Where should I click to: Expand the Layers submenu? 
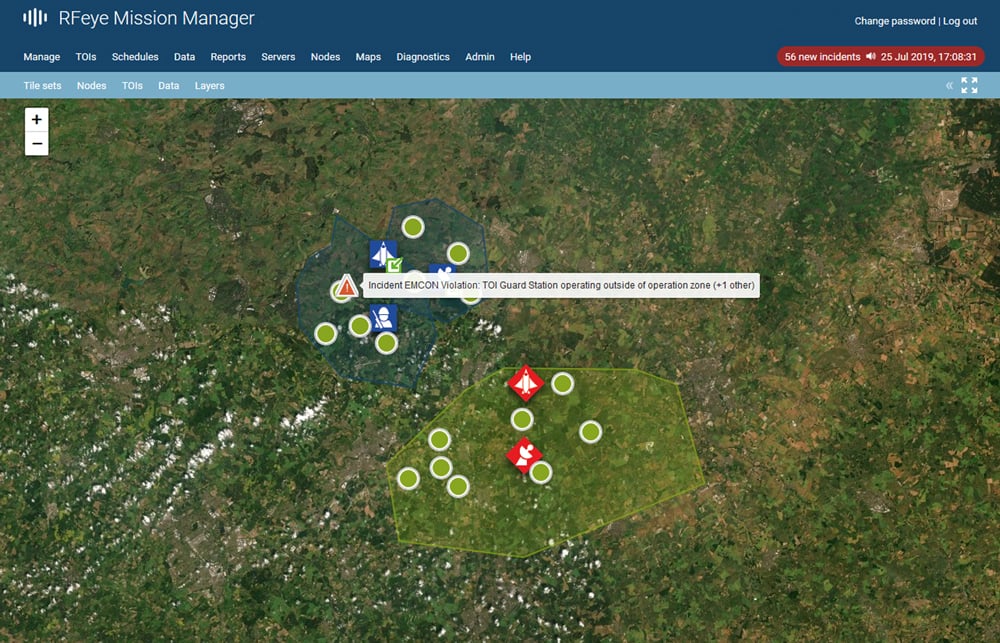tap(210, 86)
